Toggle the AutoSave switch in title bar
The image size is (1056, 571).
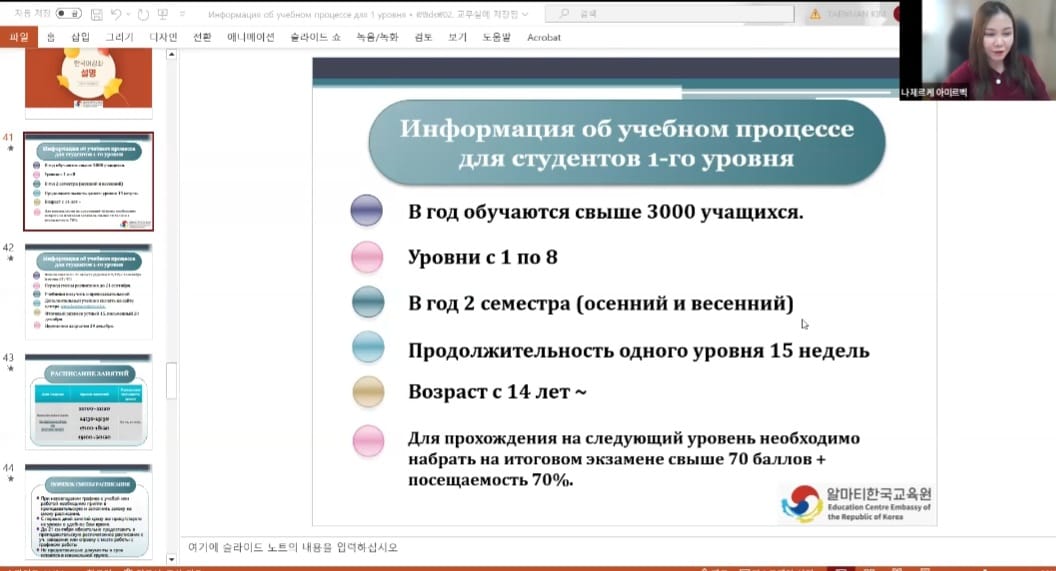[68, 14]
